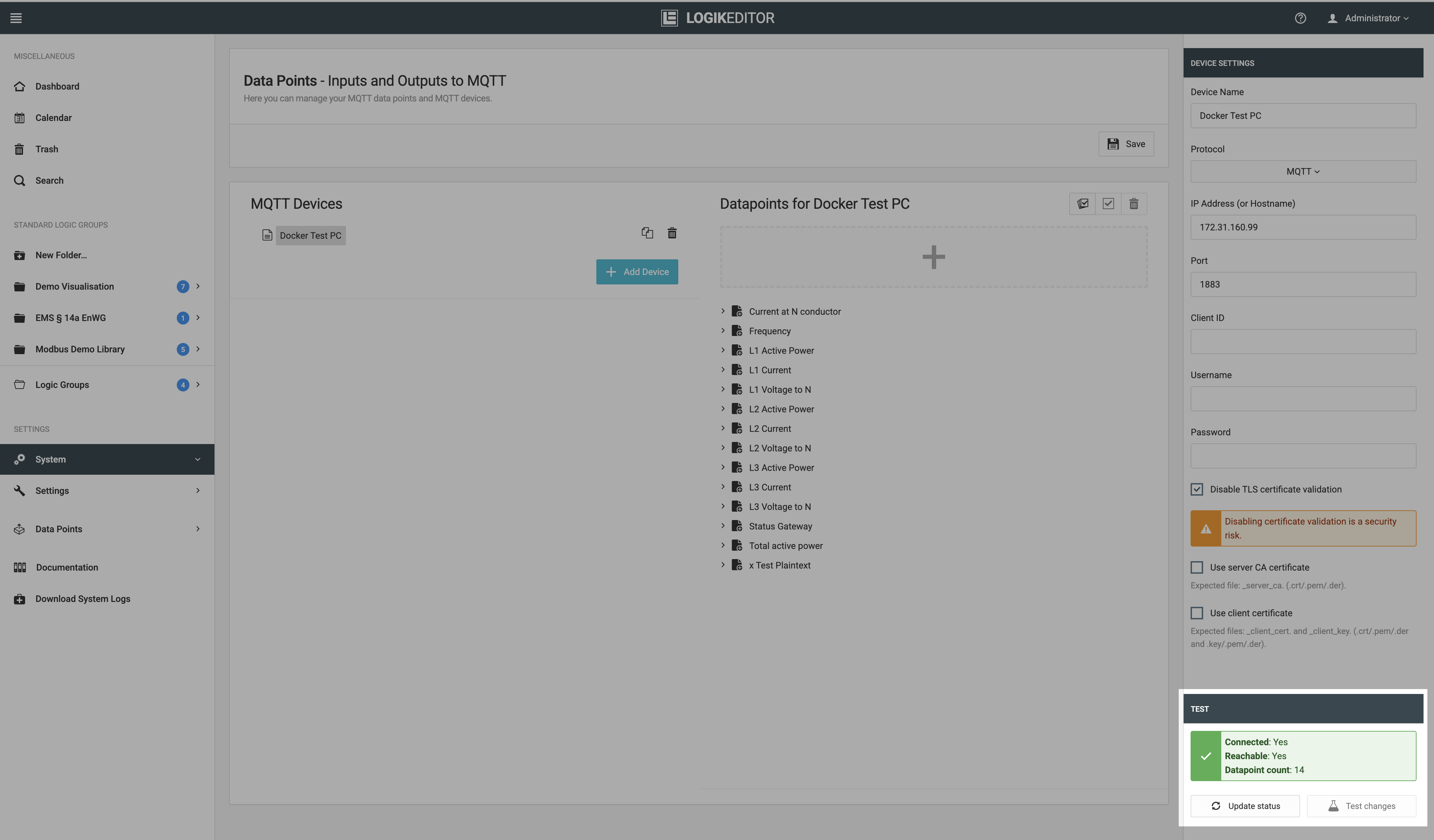Click the Update status button

click(x=1245, y=806)
